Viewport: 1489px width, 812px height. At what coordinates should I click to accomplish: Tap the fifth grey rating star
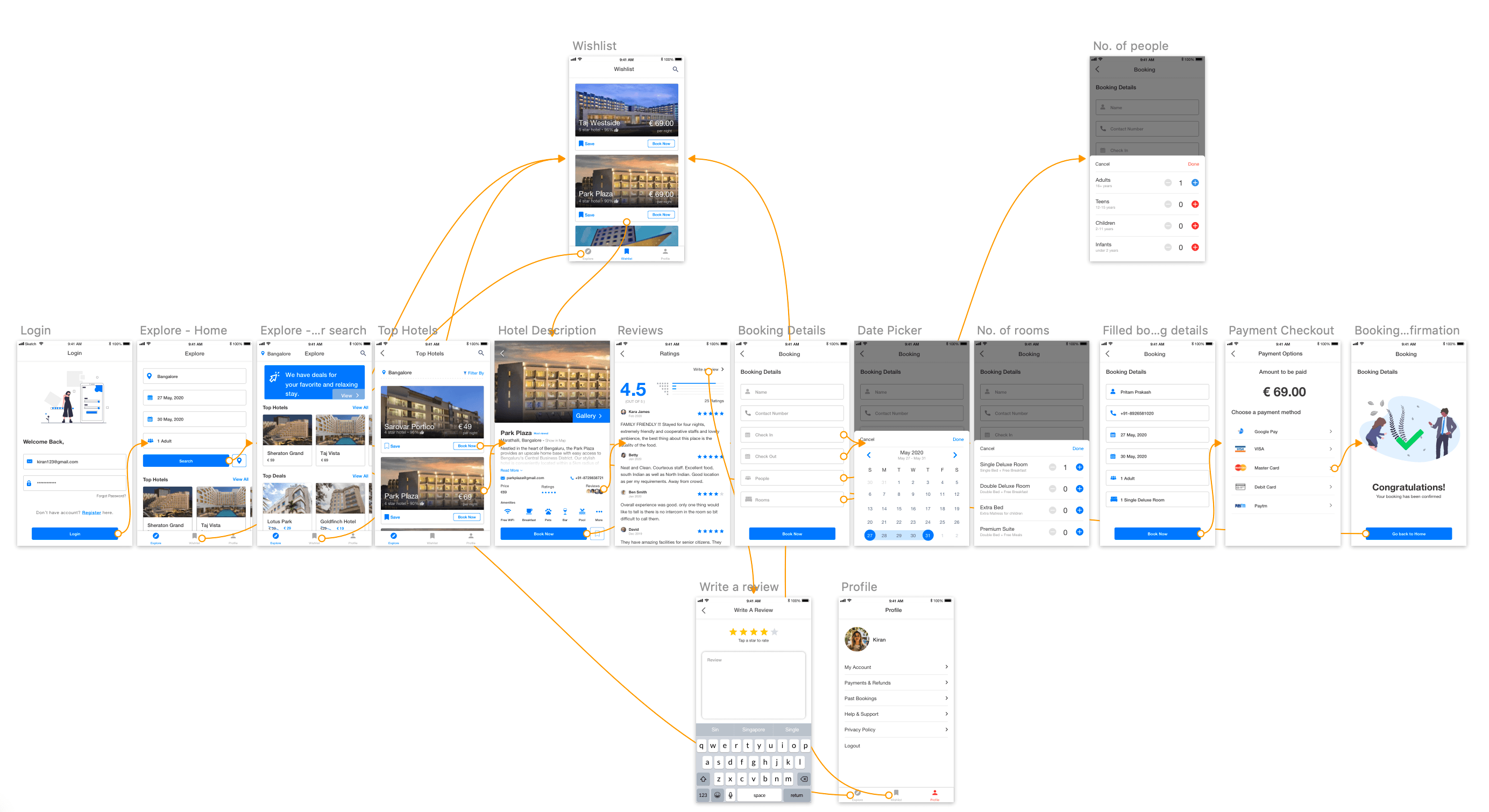click(775, 632)
